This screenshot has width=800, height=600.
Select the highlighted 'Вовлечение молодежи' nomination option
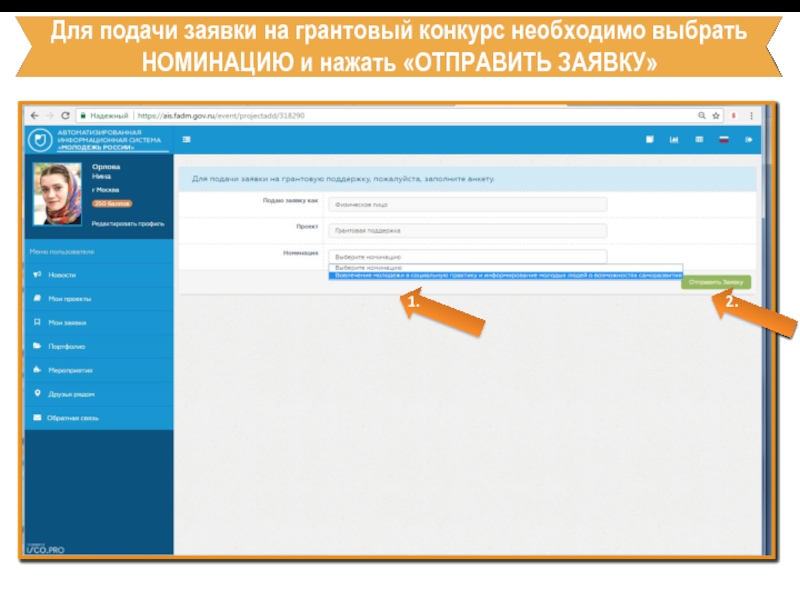pos(506,275)
